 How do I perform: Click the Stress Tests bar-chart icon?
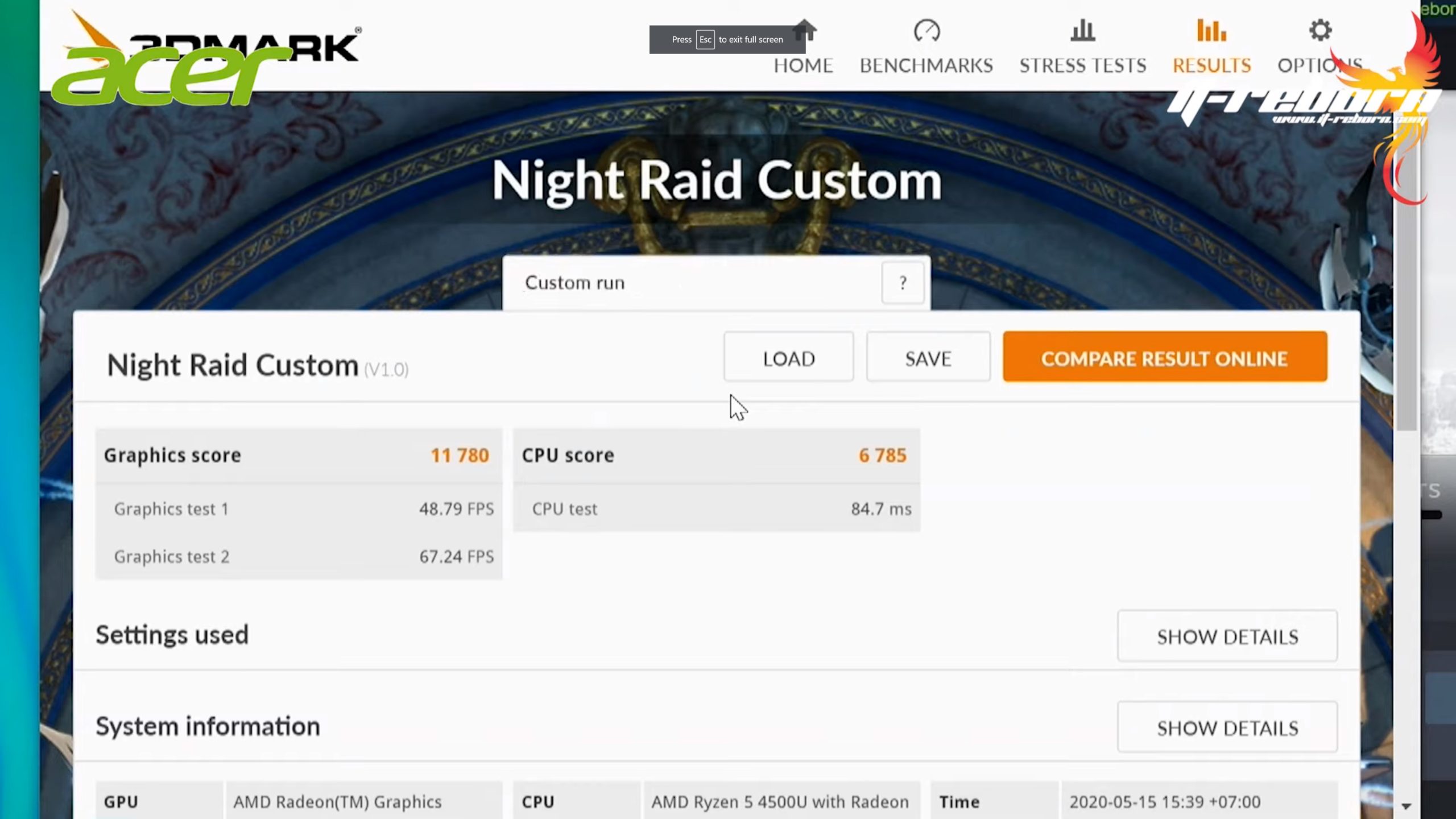(x=1082, y=31)
